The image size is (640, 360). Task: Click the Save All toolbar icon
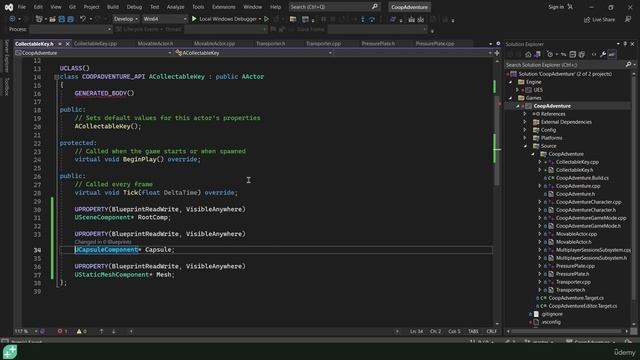pos(70,19)
